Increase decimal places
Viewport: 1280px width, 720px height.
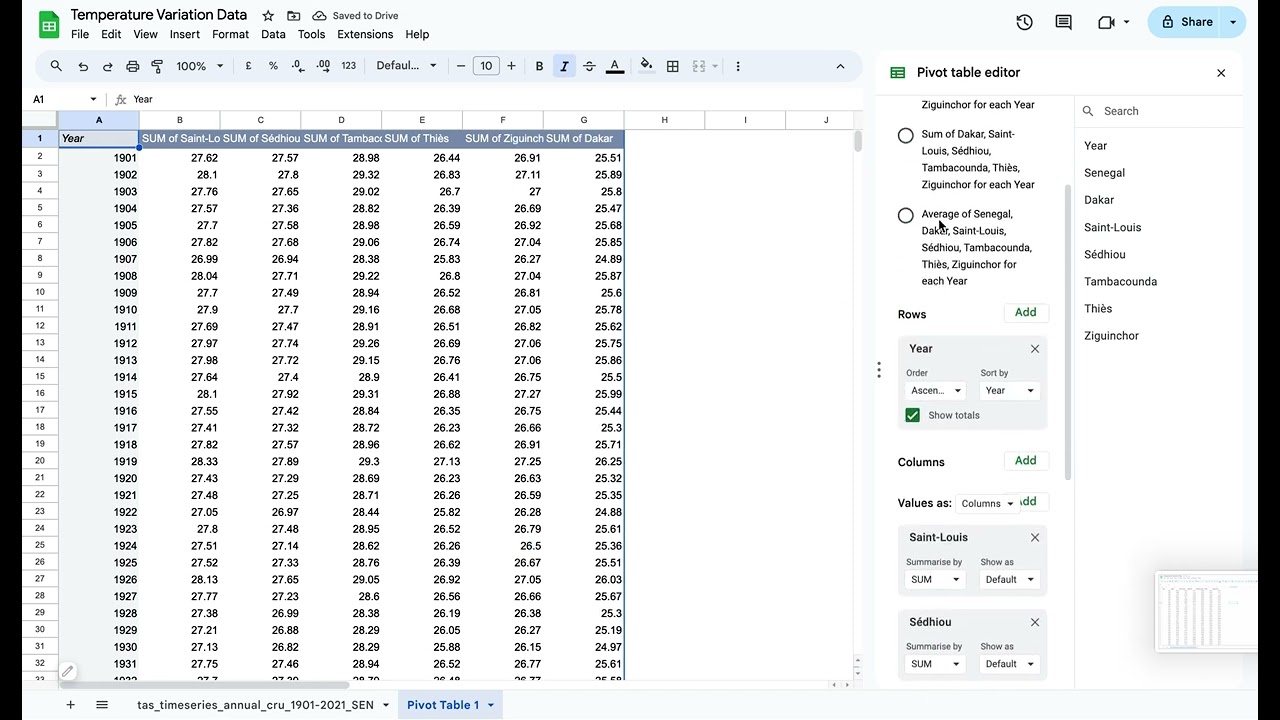(323, 66)
